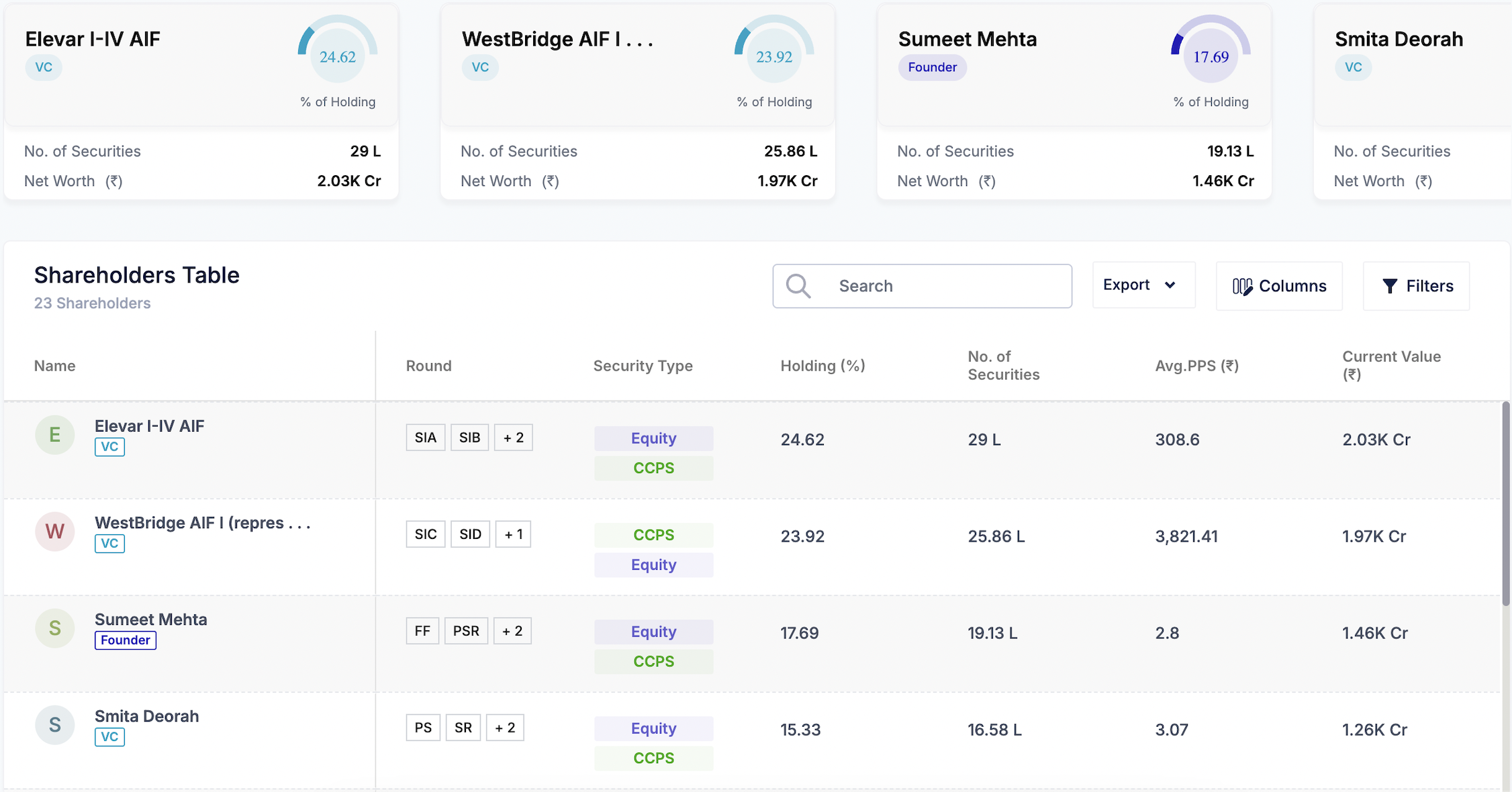The height and width of the screenshot is (792, 1512).
Task: Click the 24.62 holding gauge on Elevar card
Action: click(x=338, y=56)
